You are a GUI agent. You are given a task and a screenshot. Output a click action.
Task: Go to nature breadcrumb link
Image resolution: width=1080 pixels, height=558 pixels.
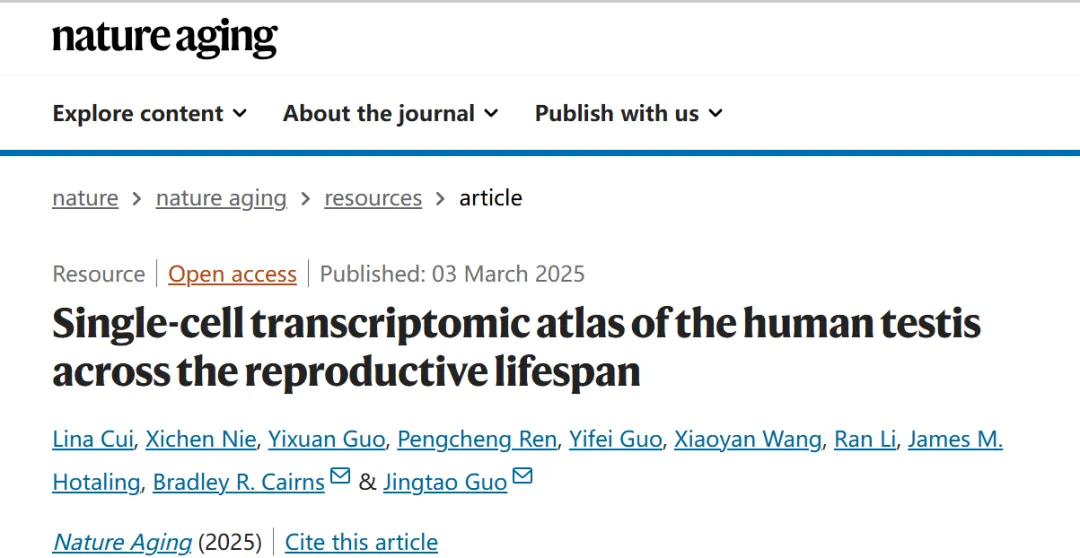[x=85, y=198]
